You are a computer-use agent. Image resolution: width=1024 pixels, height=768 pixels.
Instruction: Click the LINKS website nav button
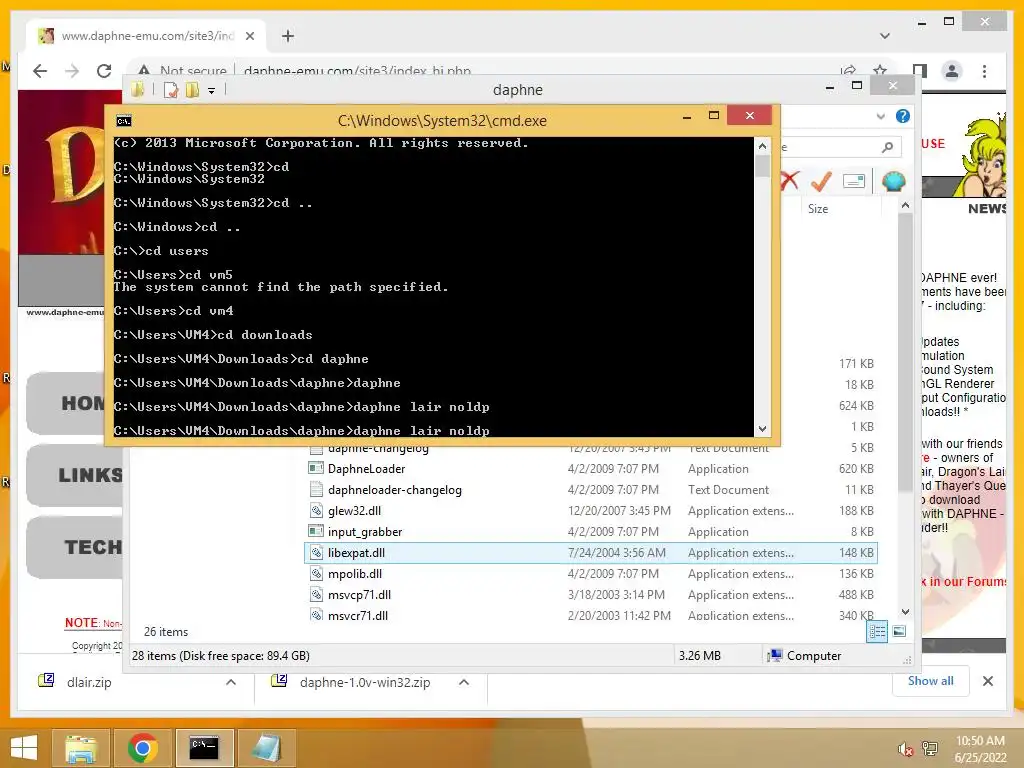(75, 475)
